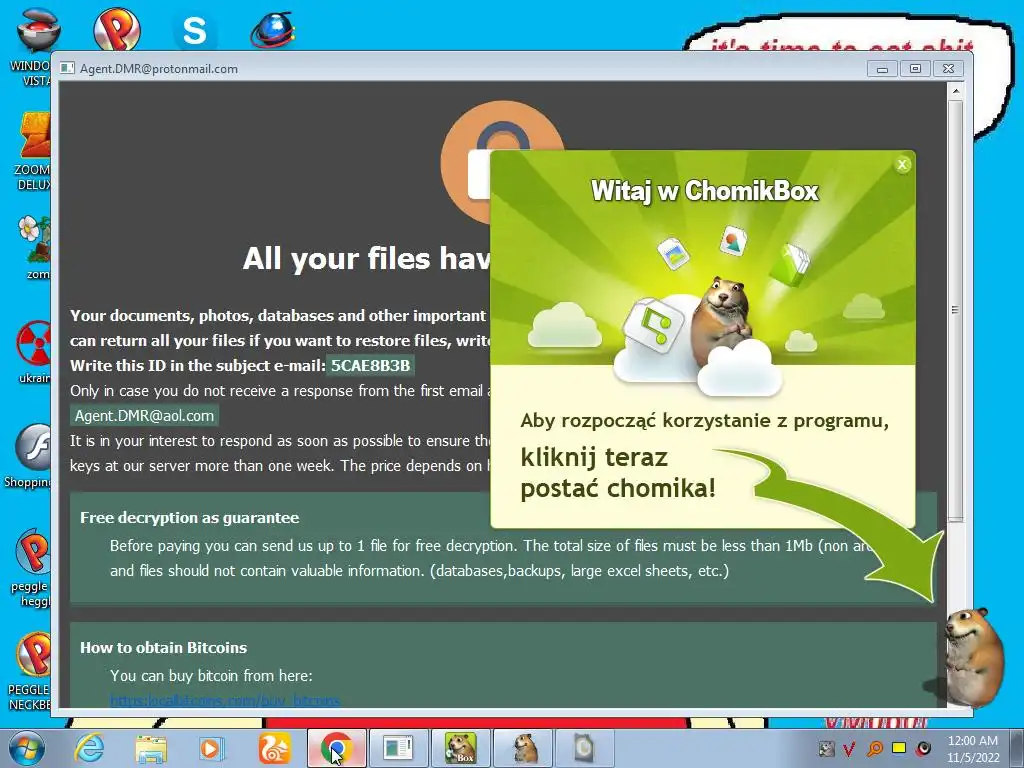Click the clock showing 12:00 AM

(x=972, y=748)
